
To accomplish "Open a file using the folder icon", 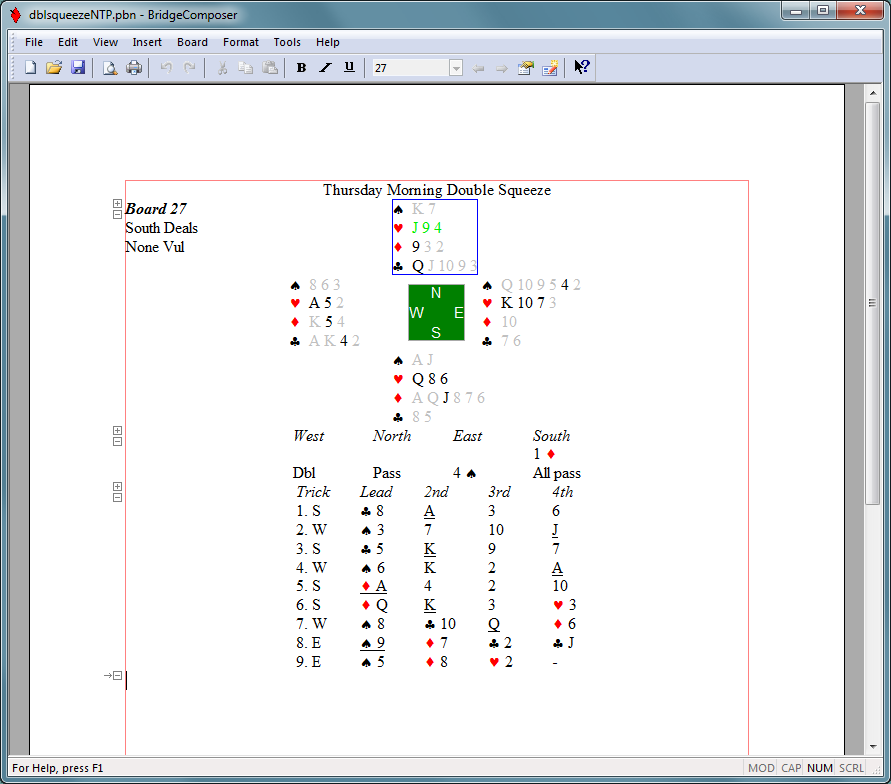I will [x=54, y=68].
